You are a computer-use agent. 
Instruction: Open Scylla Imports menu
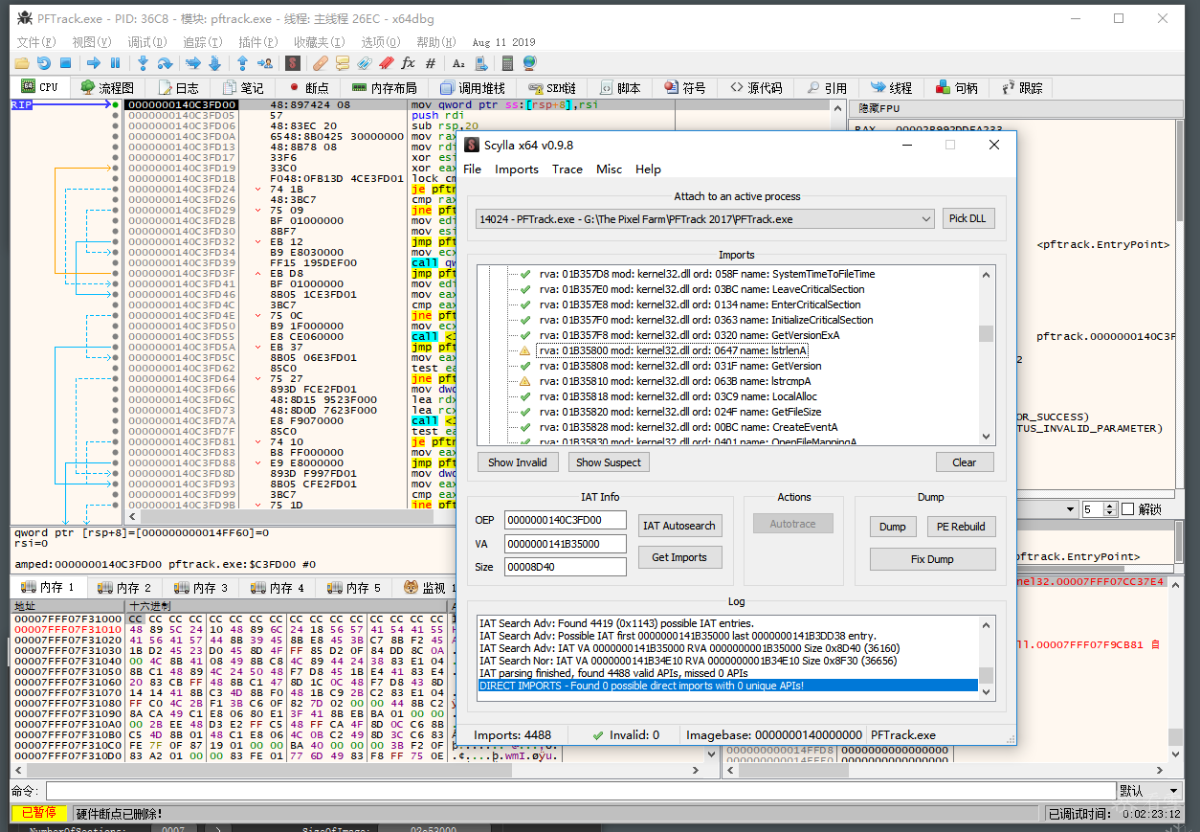pos(516,169)
